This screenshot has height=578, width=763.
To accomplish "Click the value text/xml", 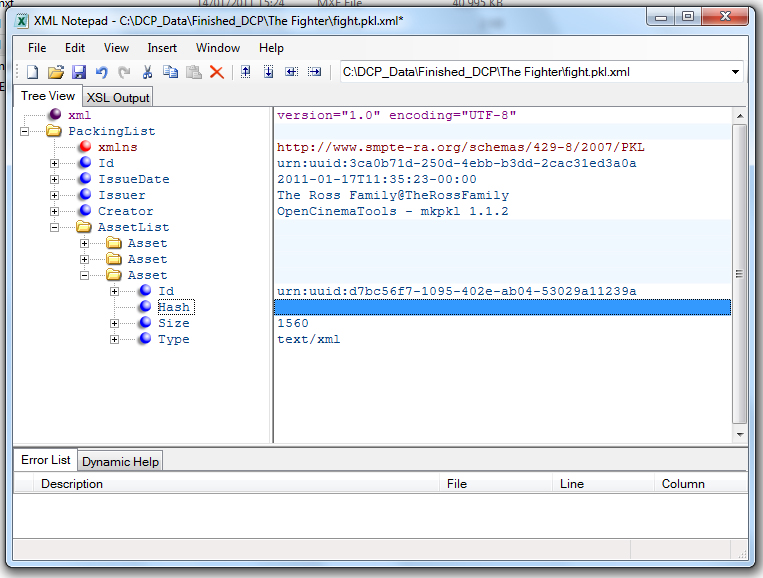I will [309, 339].
